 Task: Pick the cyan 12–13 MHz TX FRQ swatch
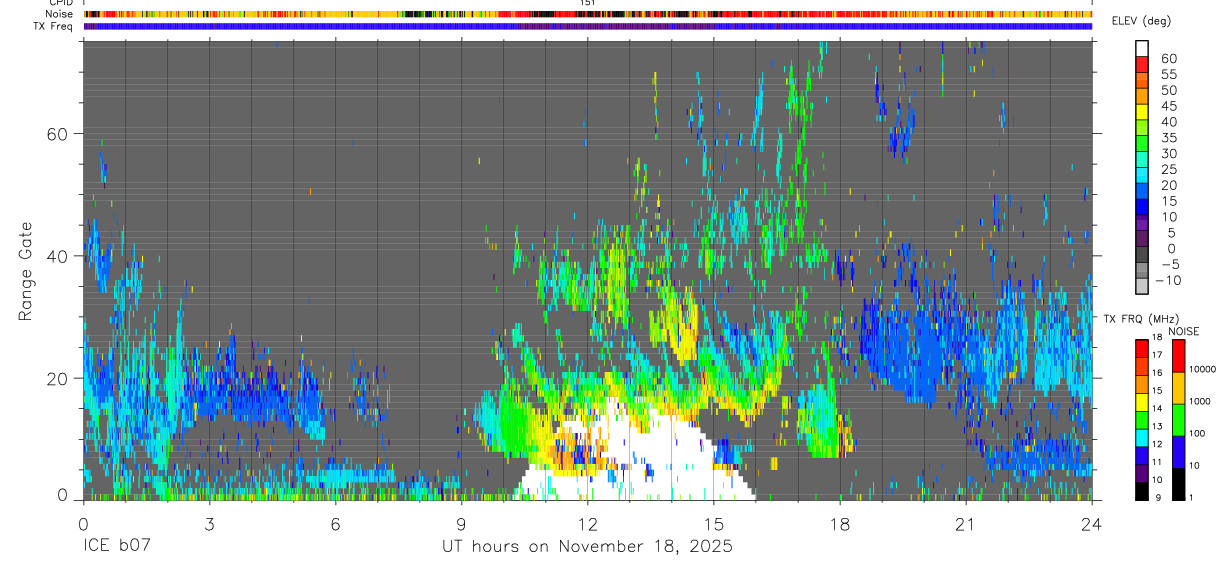pos(1142,437)
